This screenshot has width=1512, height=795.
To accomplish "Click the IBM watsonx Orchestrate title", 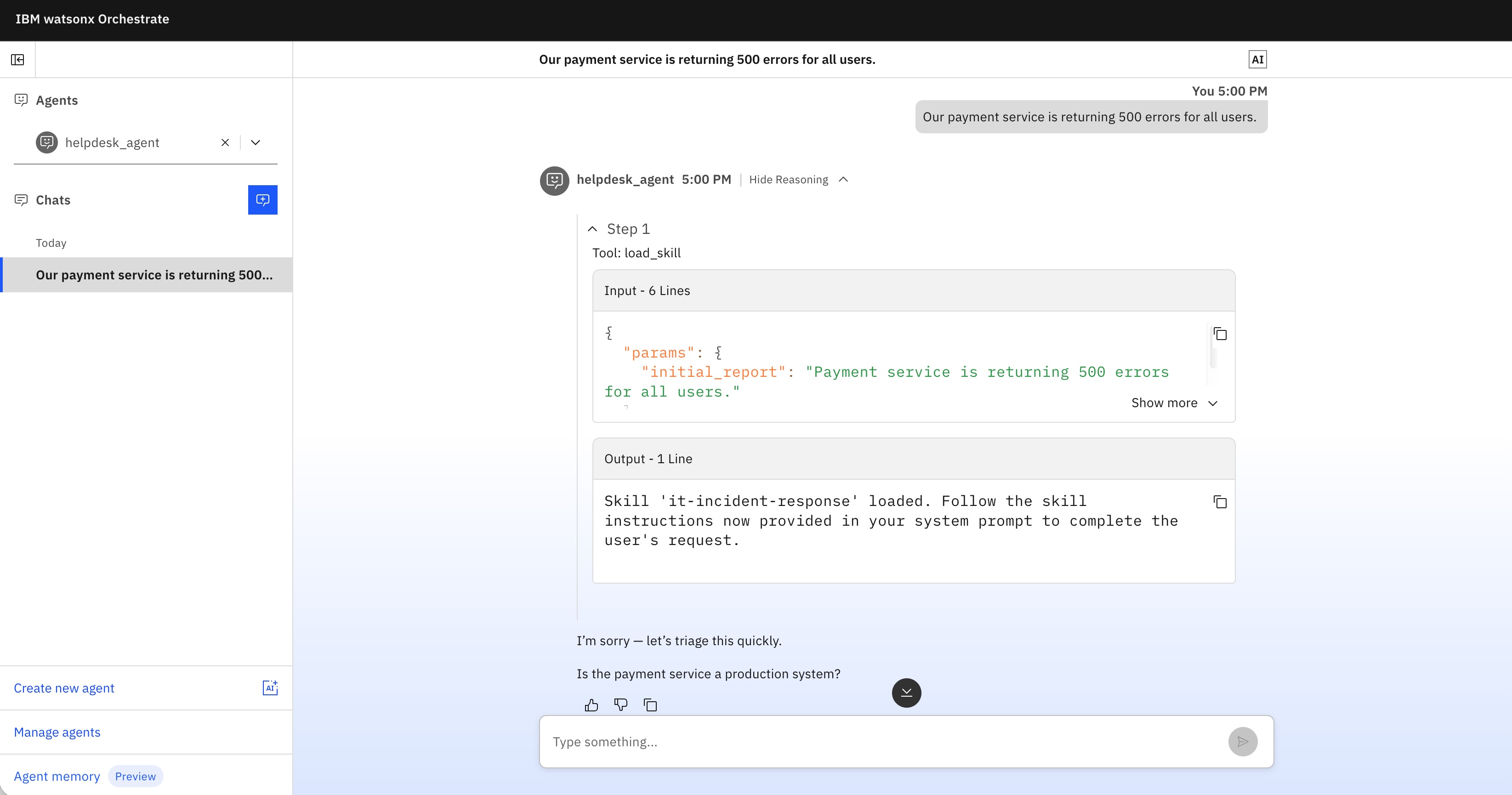I will pyautogui.click(x=92, y=19).
